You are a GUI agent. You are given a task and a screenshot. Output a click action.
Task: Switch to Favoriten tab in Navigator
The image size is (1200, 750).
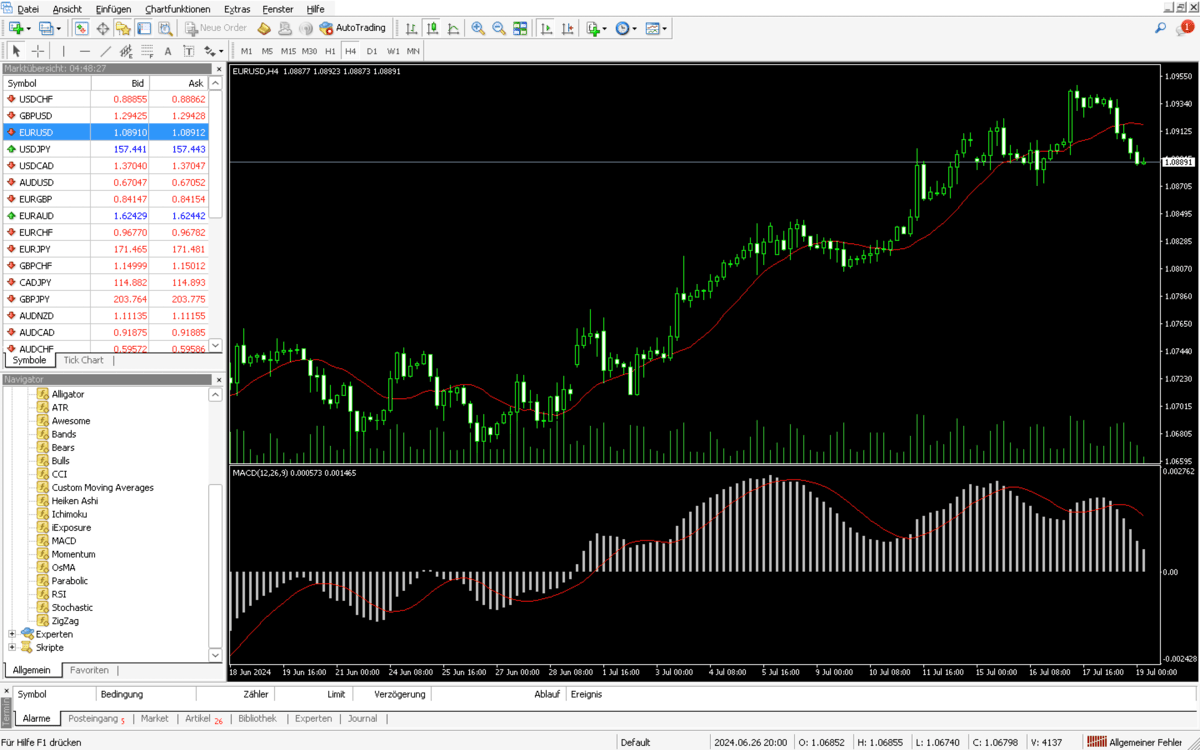coord(89,670)
